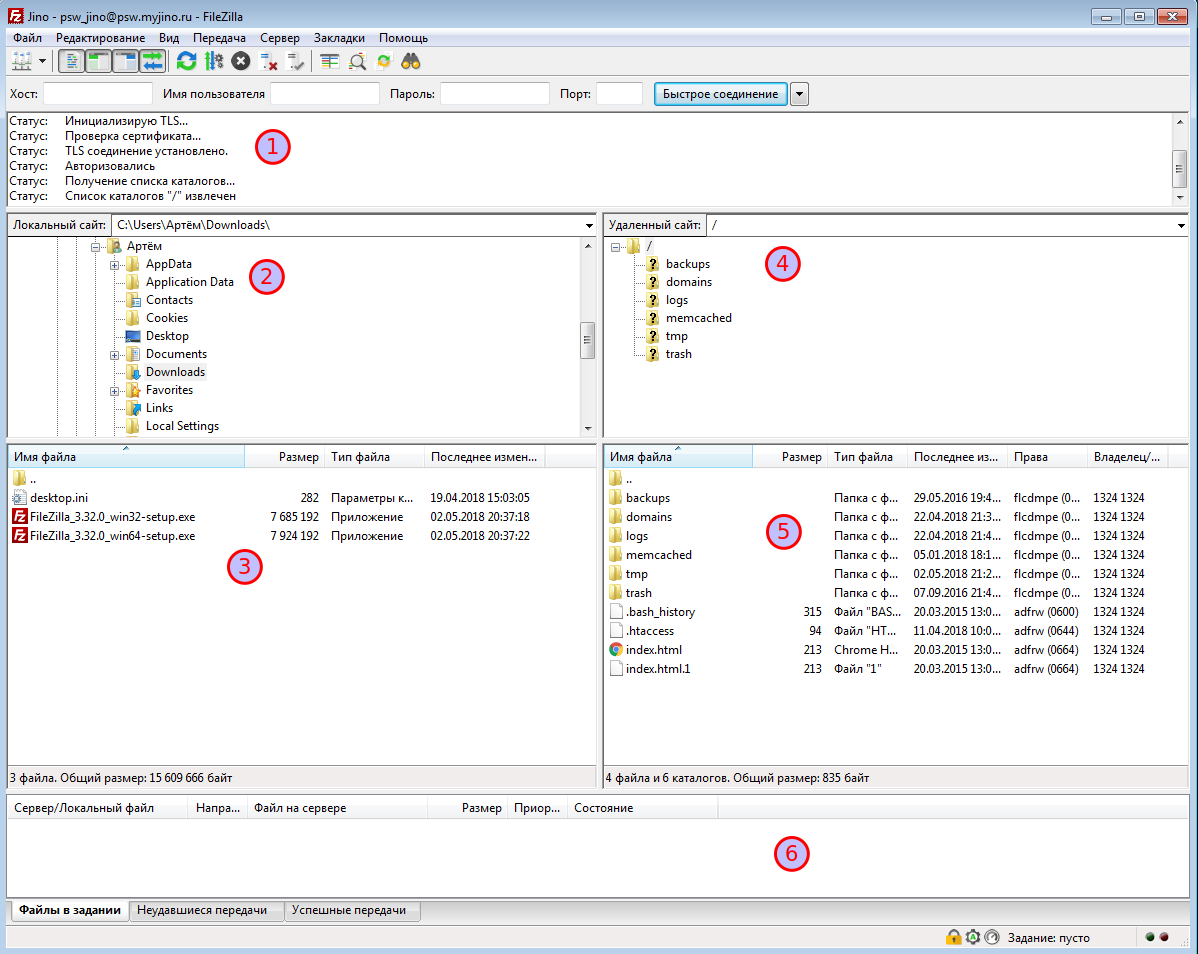Viewport: 1198px width, 954px height.
Task: Click the refresh file lists icon
Action: tap(186, 61)
